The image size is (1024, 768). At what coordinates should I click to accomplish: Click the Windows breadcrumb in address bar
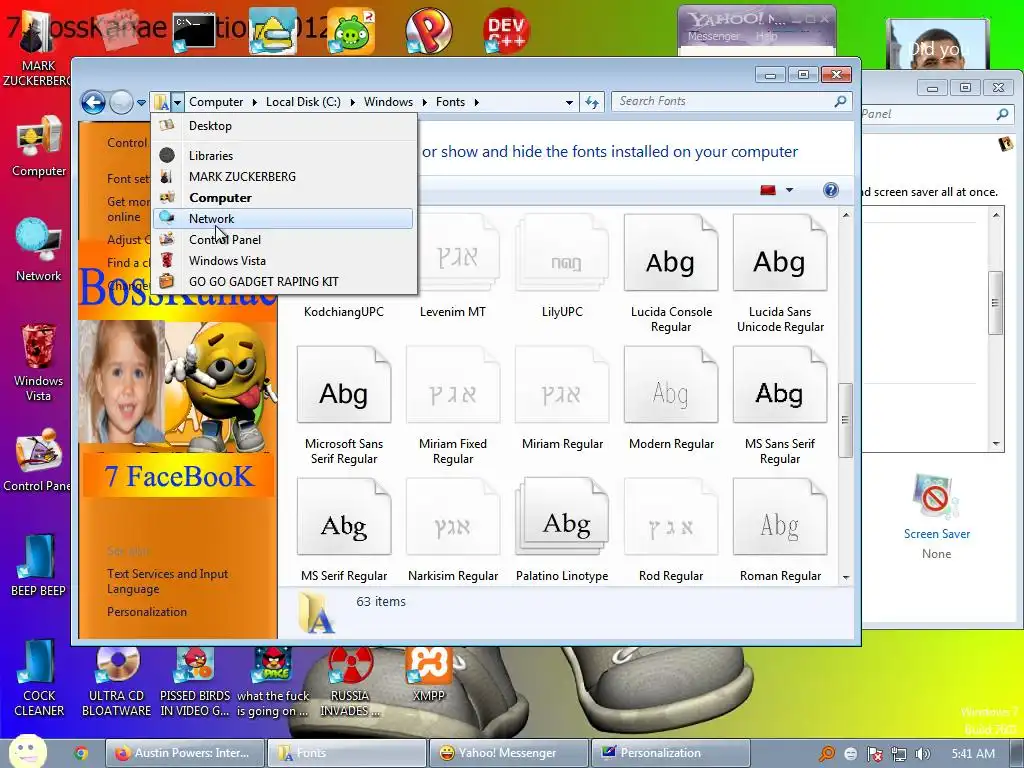pos(388,102)
